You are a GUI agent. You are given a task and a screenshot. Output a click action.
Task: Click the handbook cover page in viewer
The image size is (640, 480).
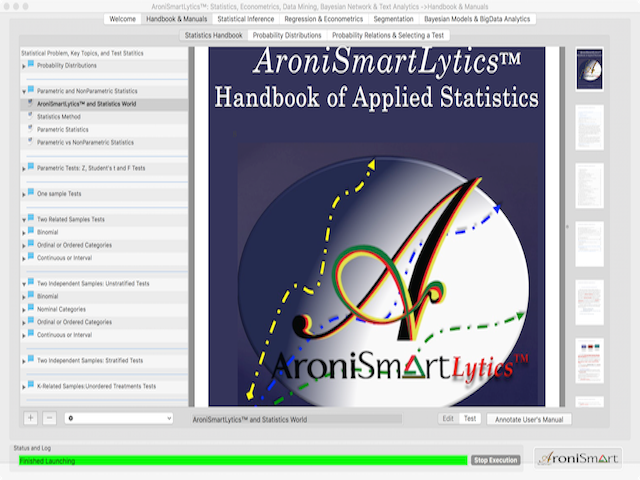click(377, 227)
